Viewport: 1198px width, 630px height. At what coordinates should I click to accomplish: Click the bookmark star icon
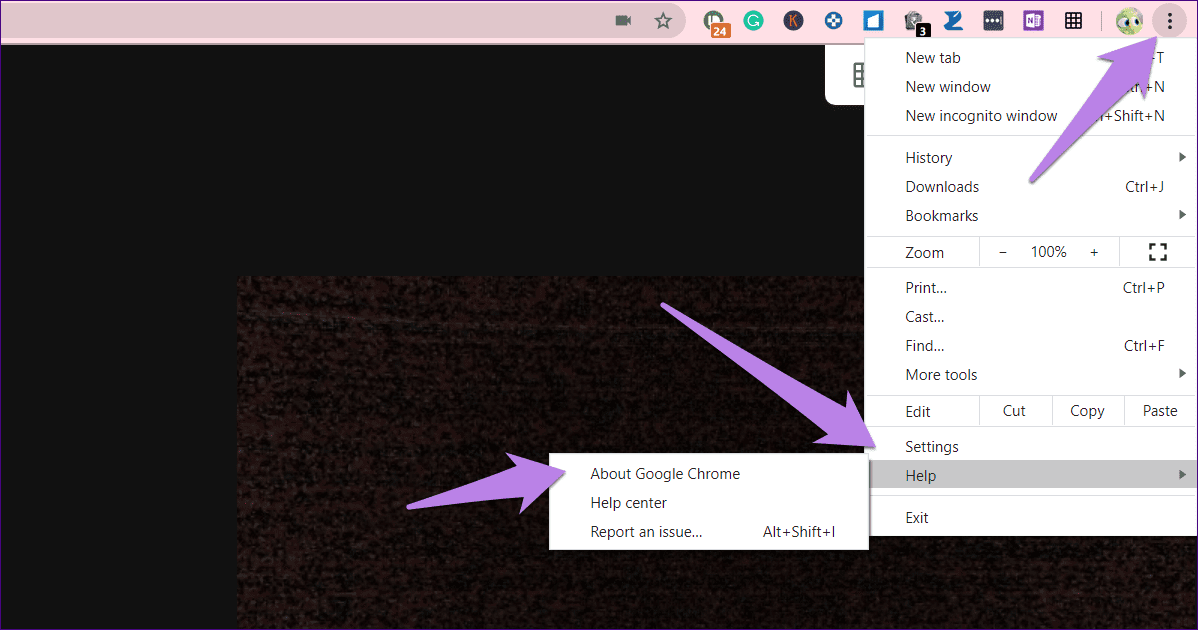coord(662,21)
